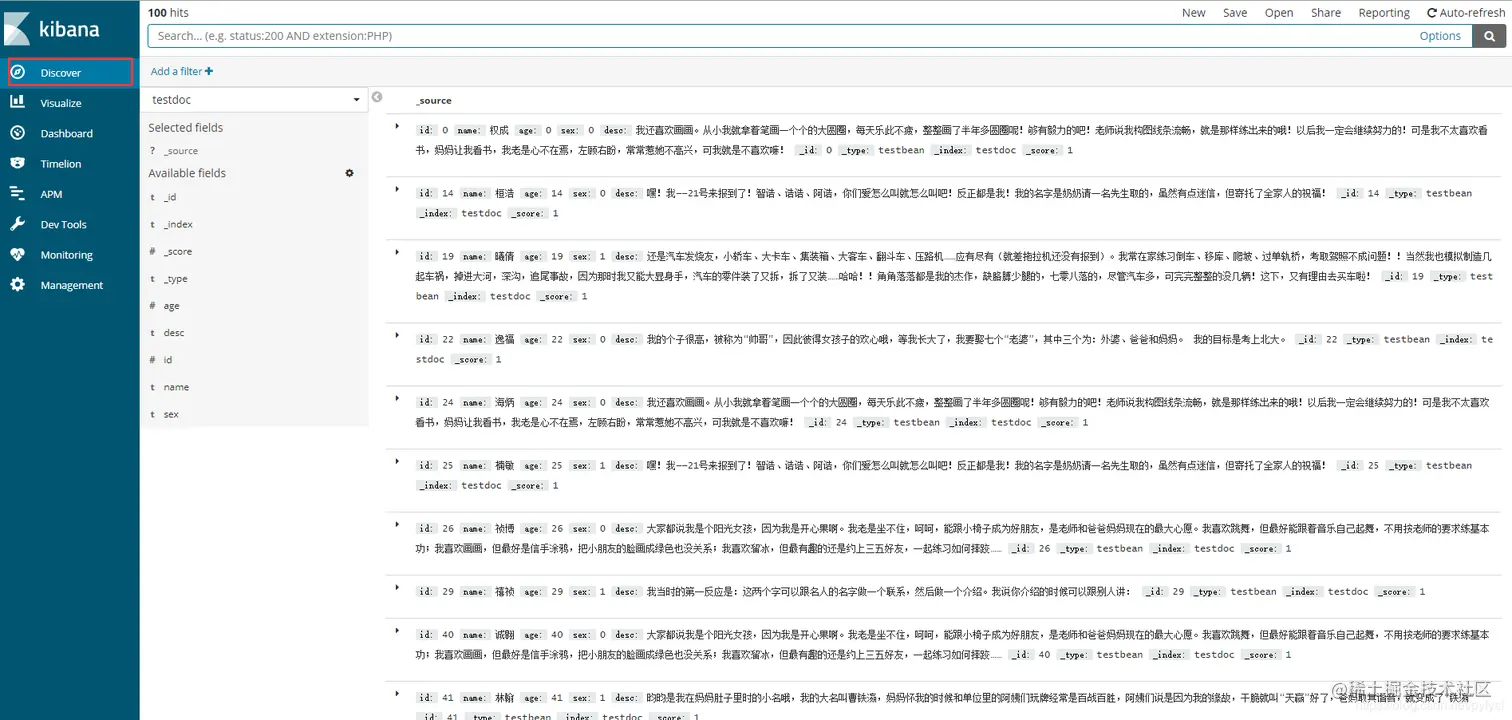1512x720 pixels.
Task: Click the search magnifier button
Action: [x=1489, y=35]
